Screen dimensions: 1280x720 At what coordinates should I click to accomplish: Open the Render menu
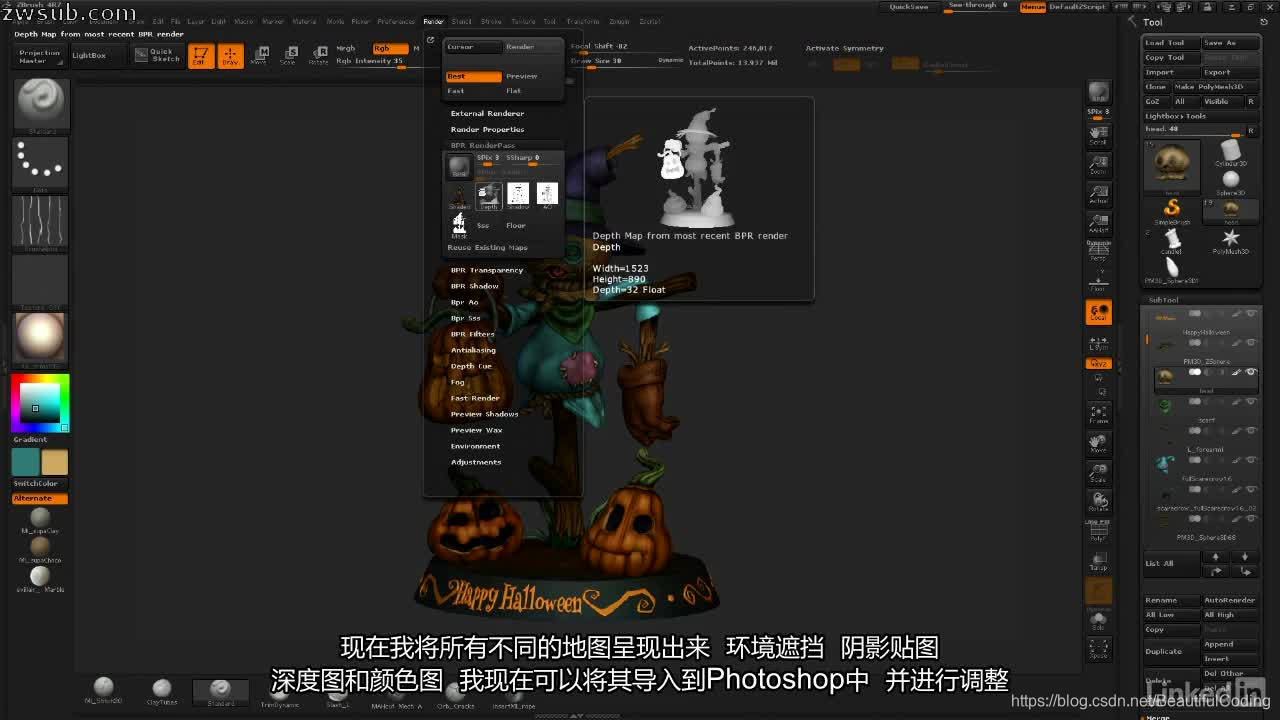click(x=433, y=21)
